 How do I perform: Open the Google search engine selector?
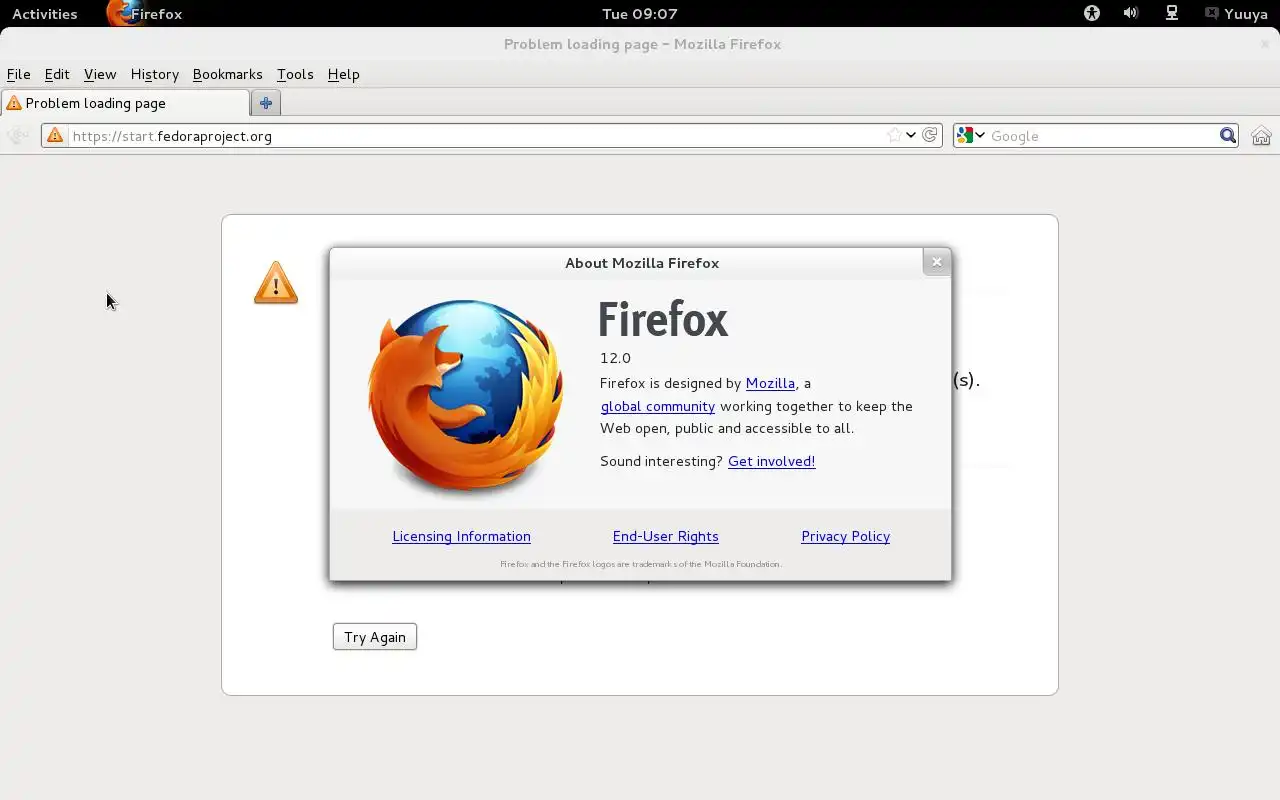970,136
